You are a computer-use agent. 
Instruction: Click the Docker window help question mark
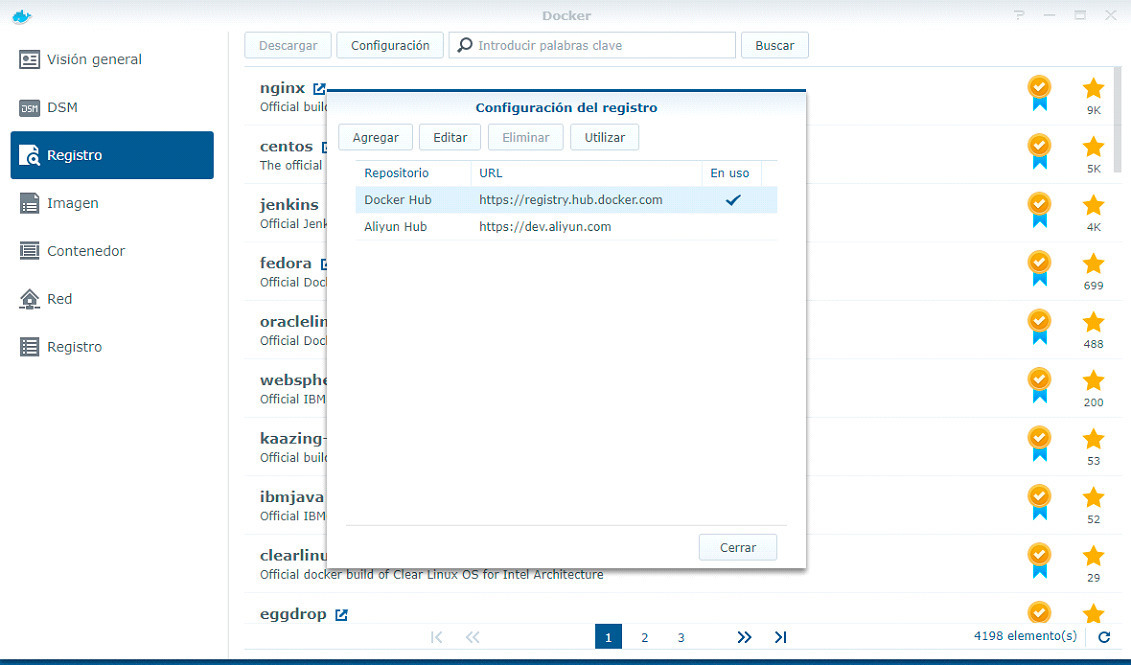coord(1018,15)
